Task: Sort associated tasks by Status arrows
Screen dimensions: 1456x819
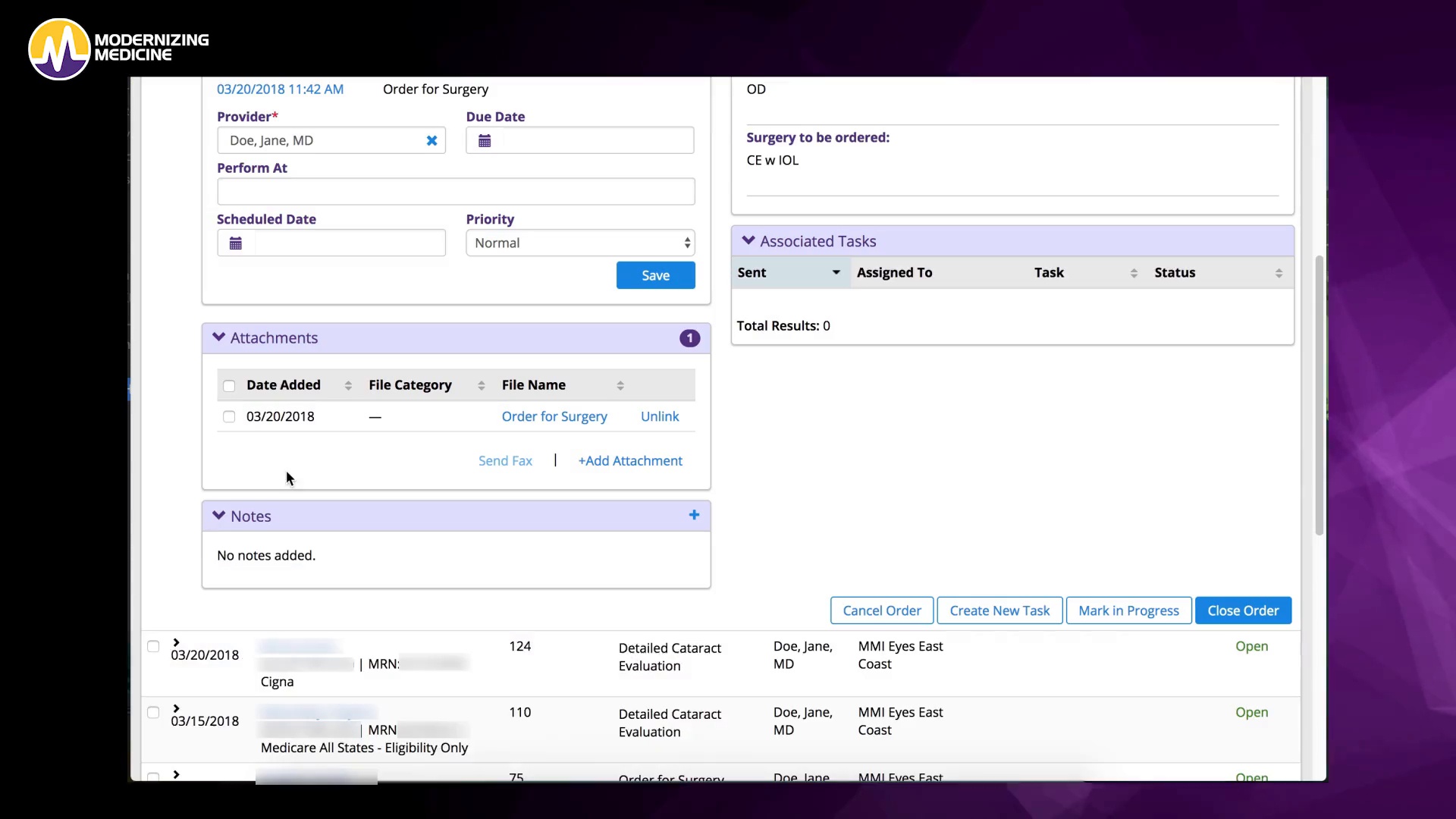Action: point(1279,273)
